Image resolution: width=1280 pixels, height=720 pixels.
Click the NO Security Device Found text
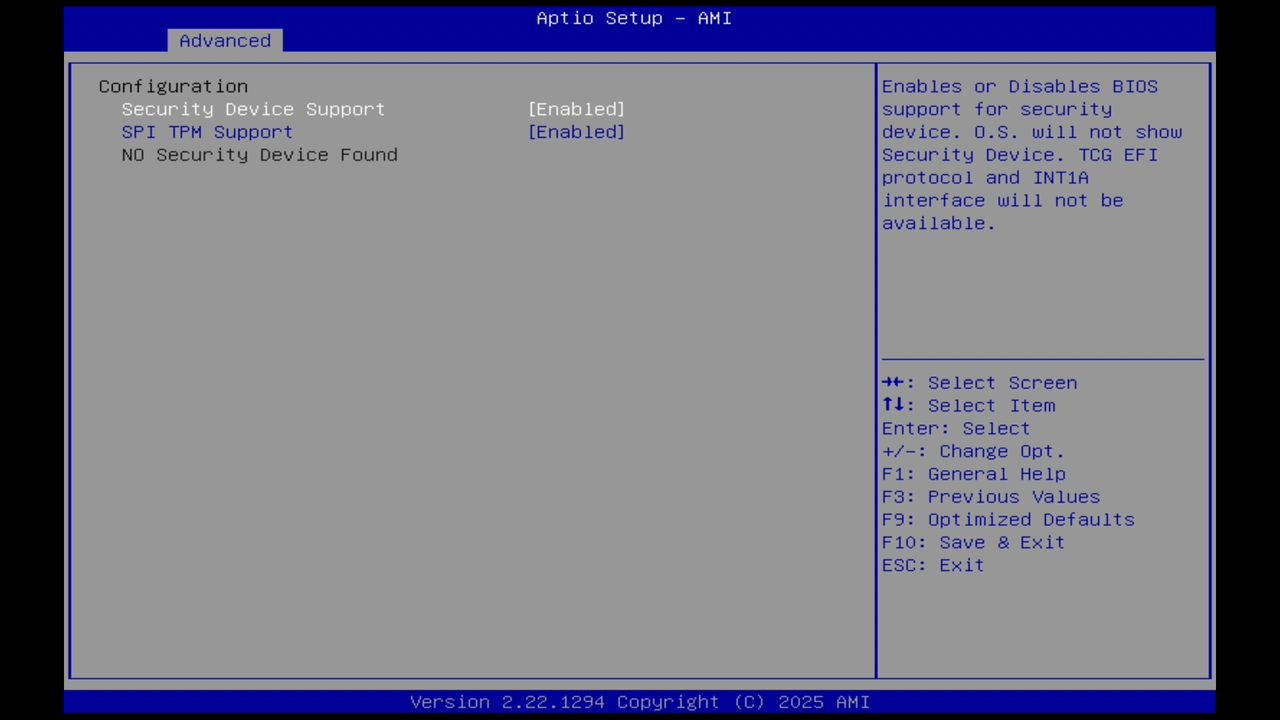(x=259, y=154)
